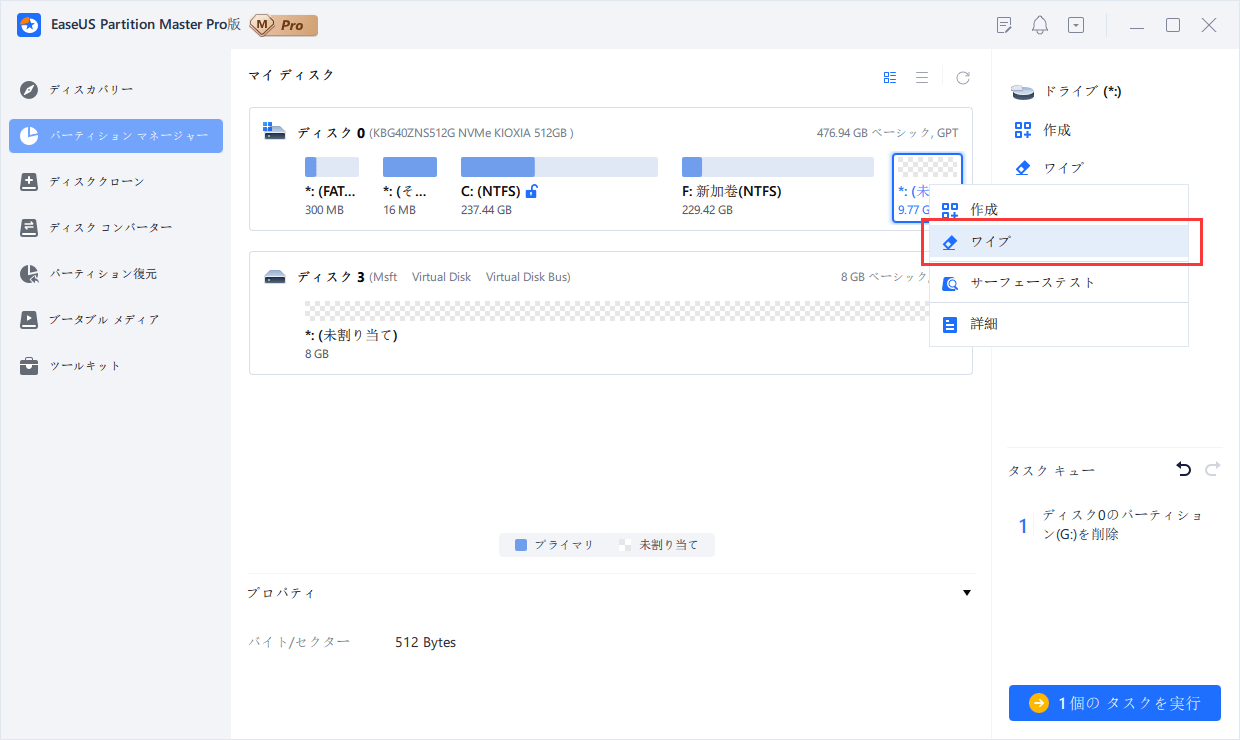Open the feedback note editor icon
Image resolution: width=1240 pixels, height=740 pixels.
(1003, 24)
